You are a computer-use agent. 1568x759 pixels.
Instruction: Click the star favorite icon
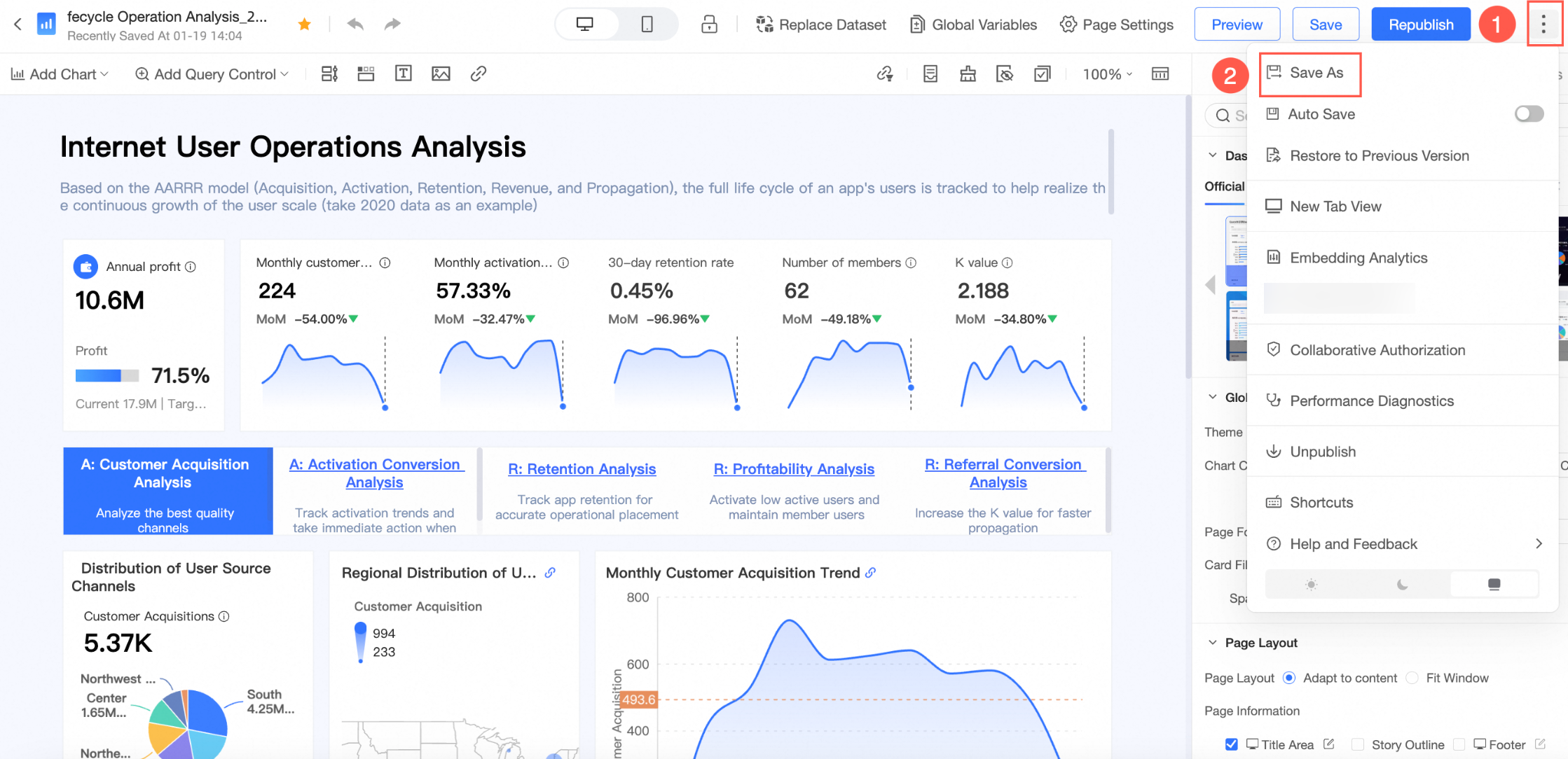point(304,25)
